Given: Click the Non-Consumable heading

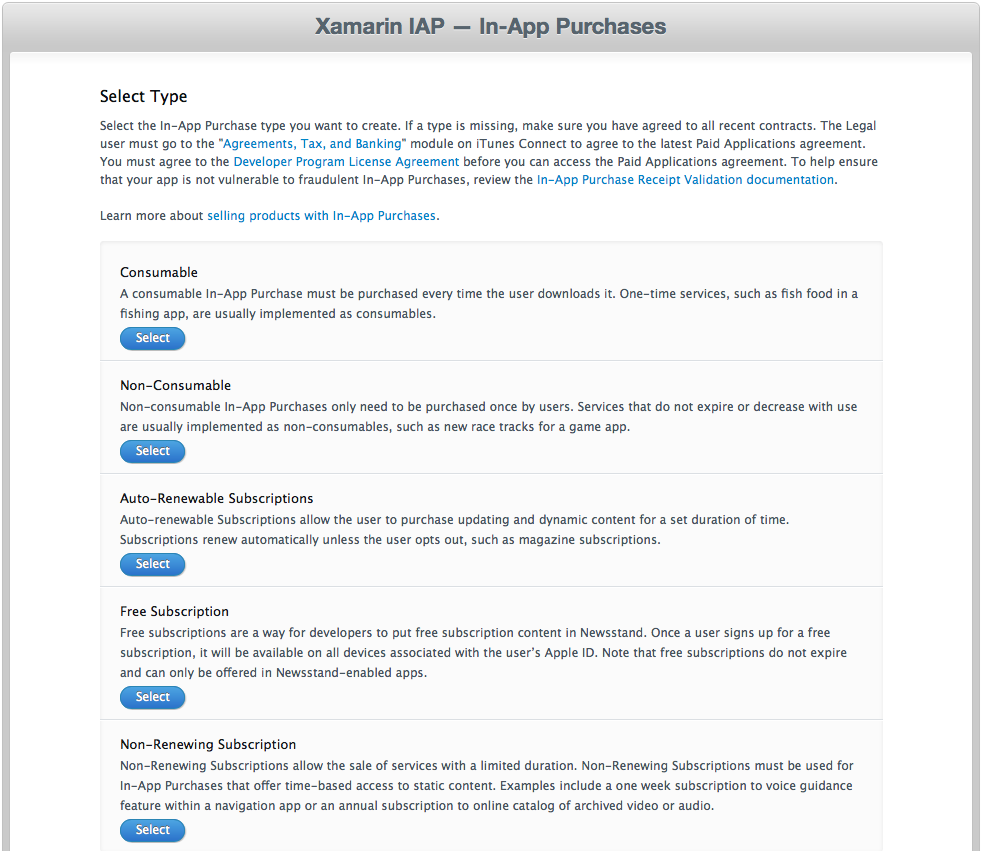Looking at the screenshot, I should [175, 386].
